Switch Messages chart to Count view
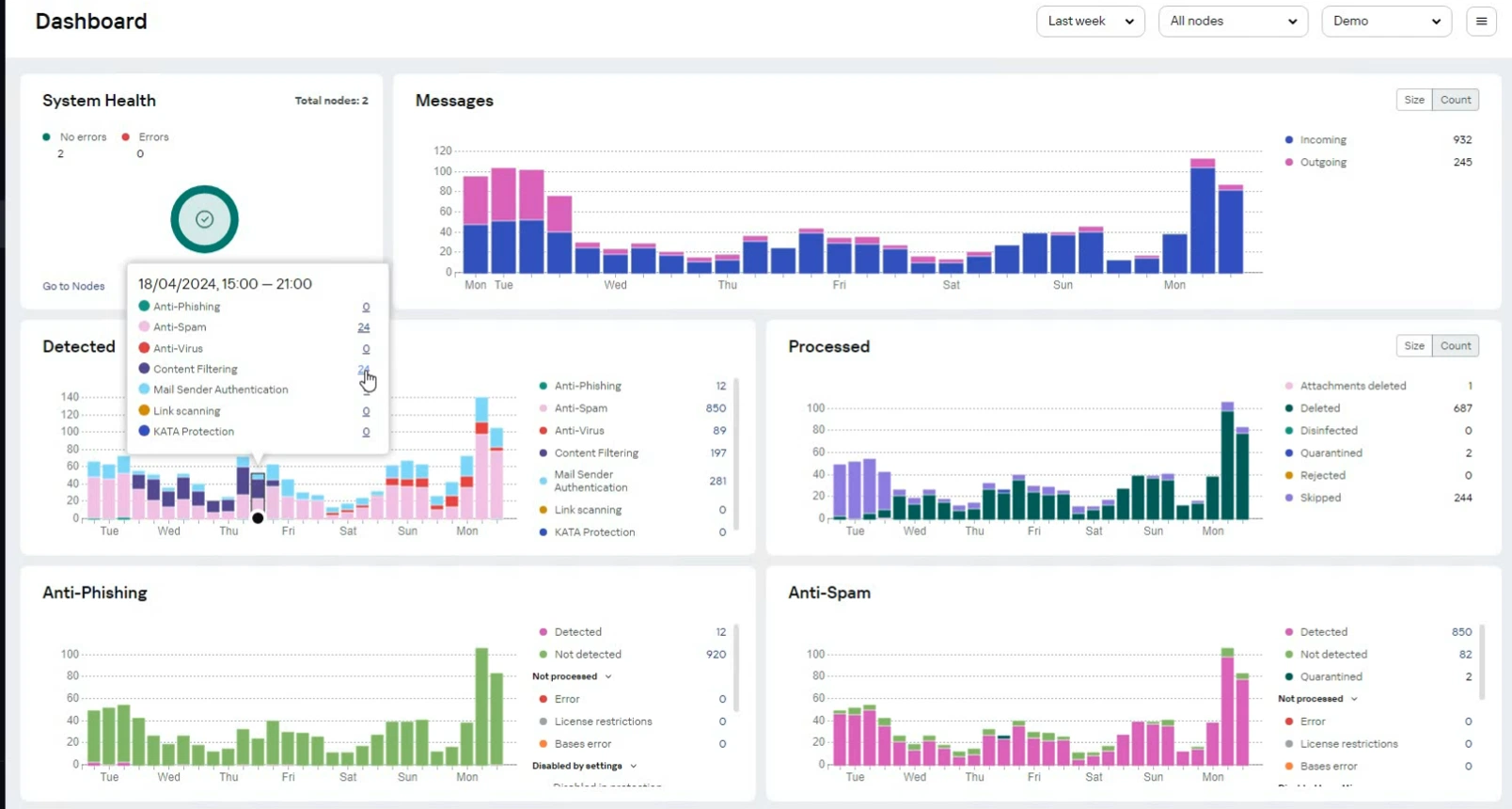 tap(1455, 100)
